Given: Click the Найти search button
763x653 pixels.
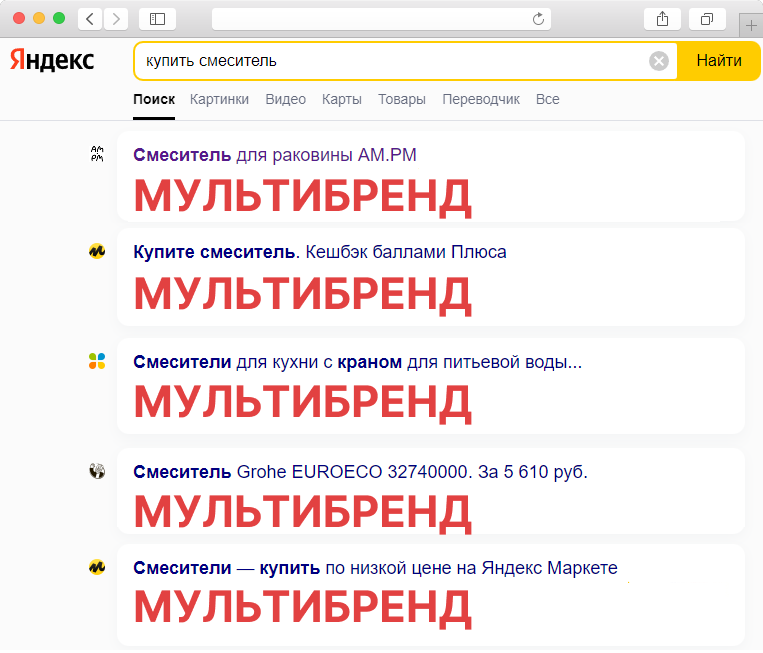Looking at the screenshot, I should (x=719, y=61).
